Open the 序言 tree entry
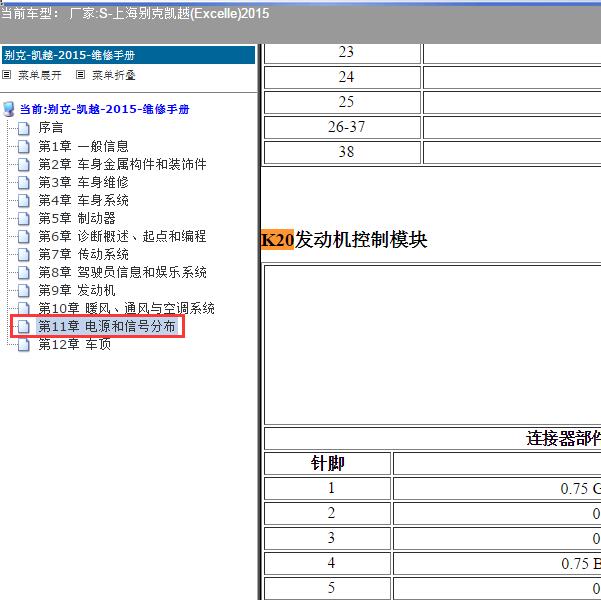 point(51,128)
